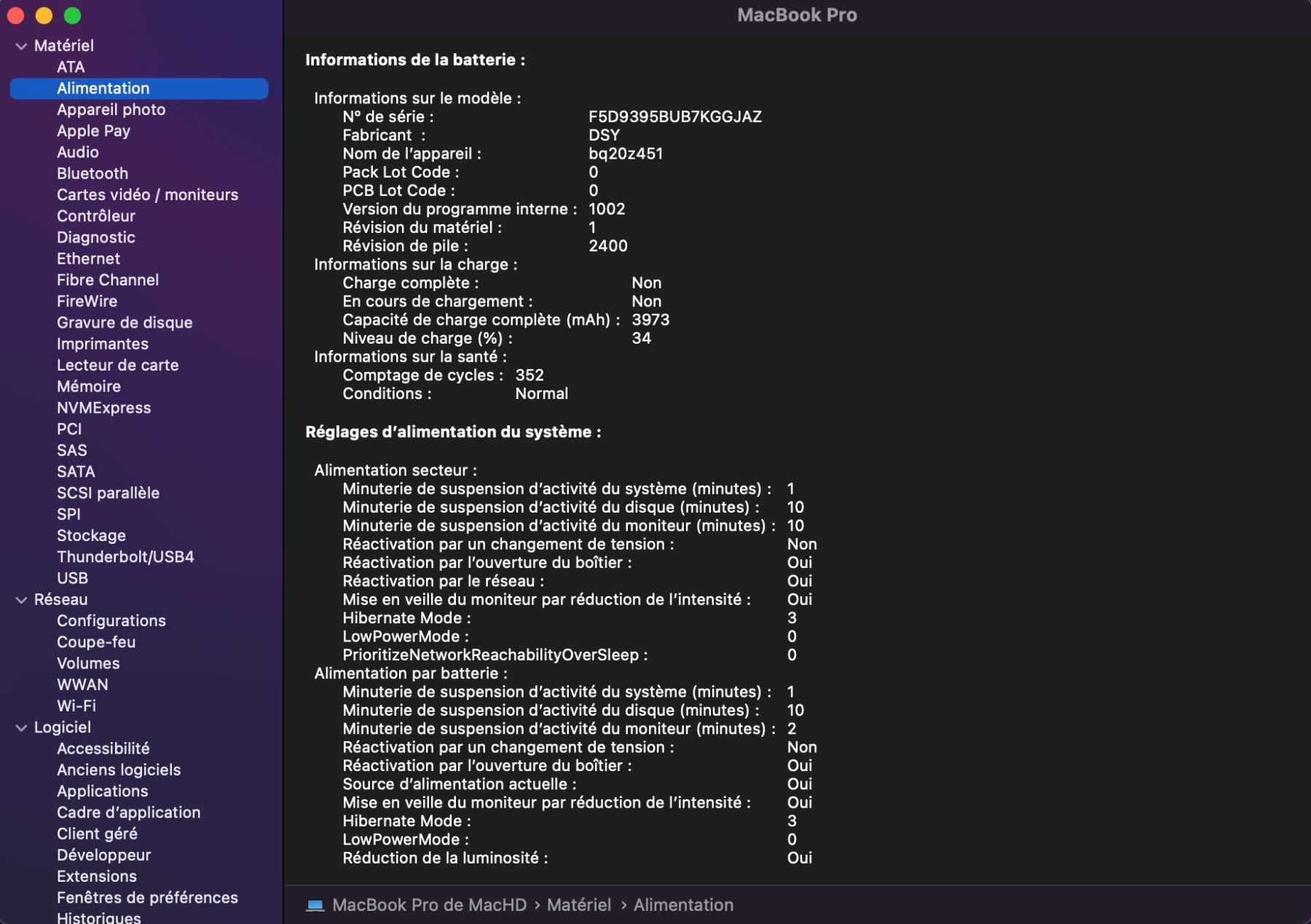Viewport: 1311px width, 924px height.
Task: Open Thunderbolt/USB4 entry
Action: [125, 557]
